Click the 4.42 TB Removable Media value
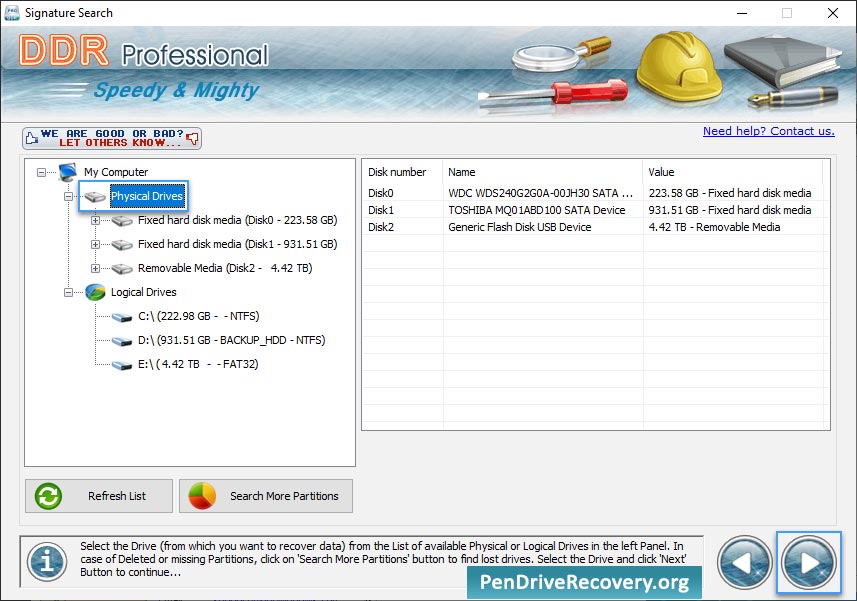 coord(714,227)
